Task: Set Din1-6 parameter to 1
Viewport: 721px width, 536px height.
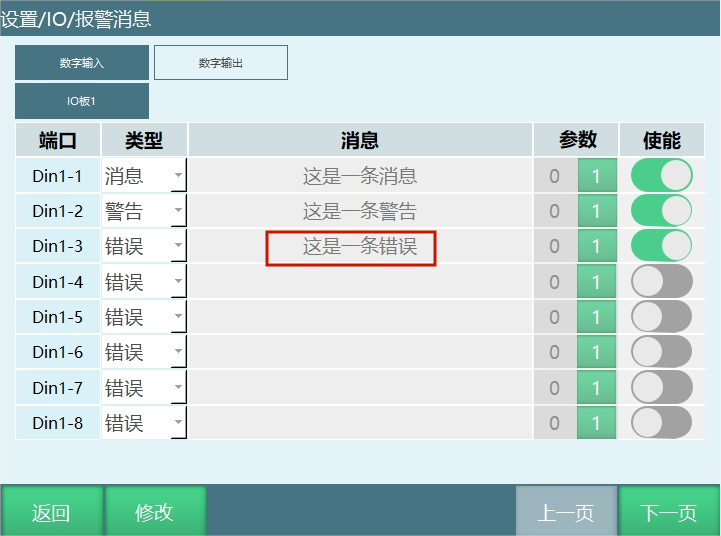Action: click(597, 352)
